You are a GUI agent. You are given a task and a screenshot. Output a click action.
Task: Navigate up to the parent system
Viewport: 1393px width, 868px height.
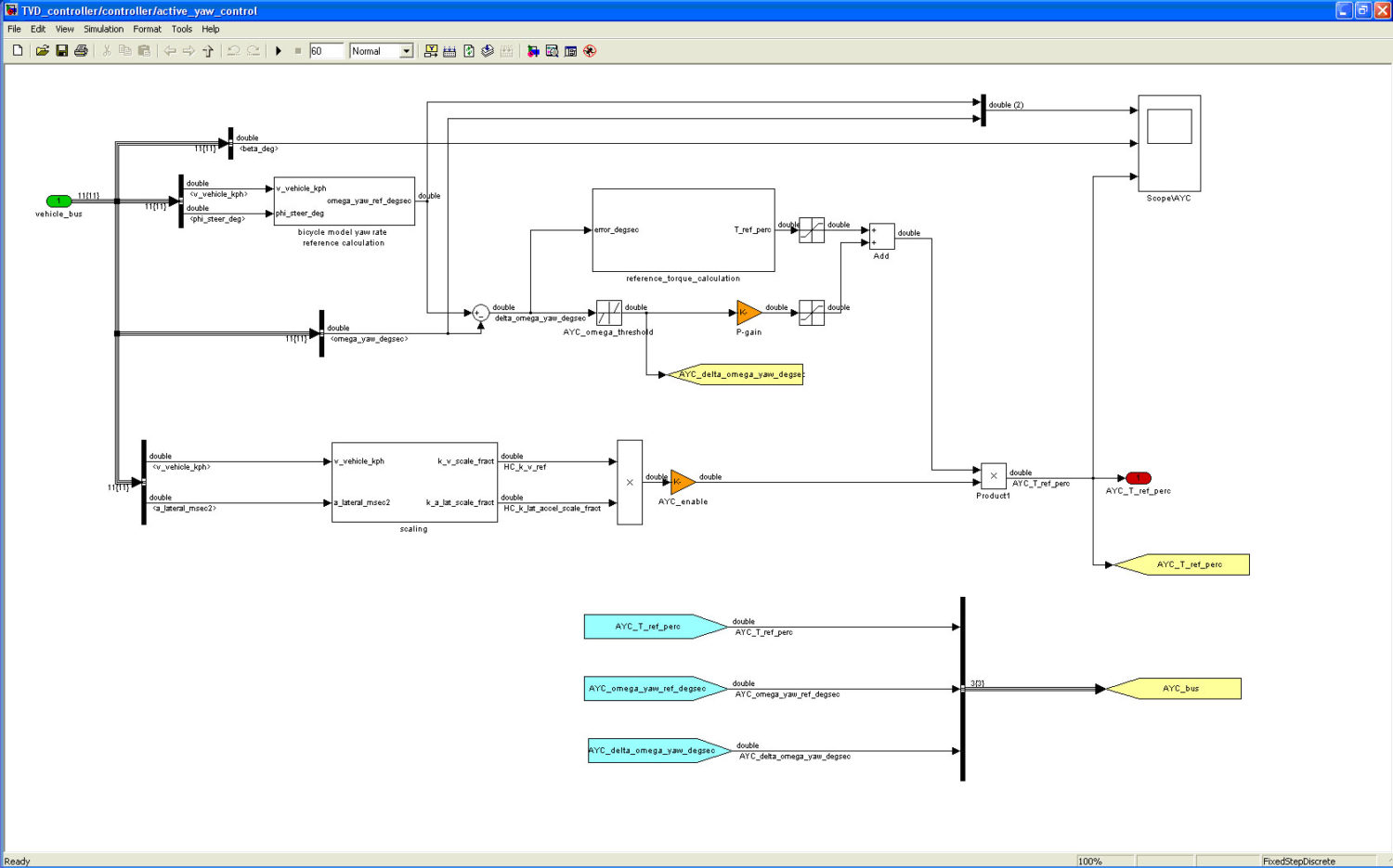coord(206,51)
